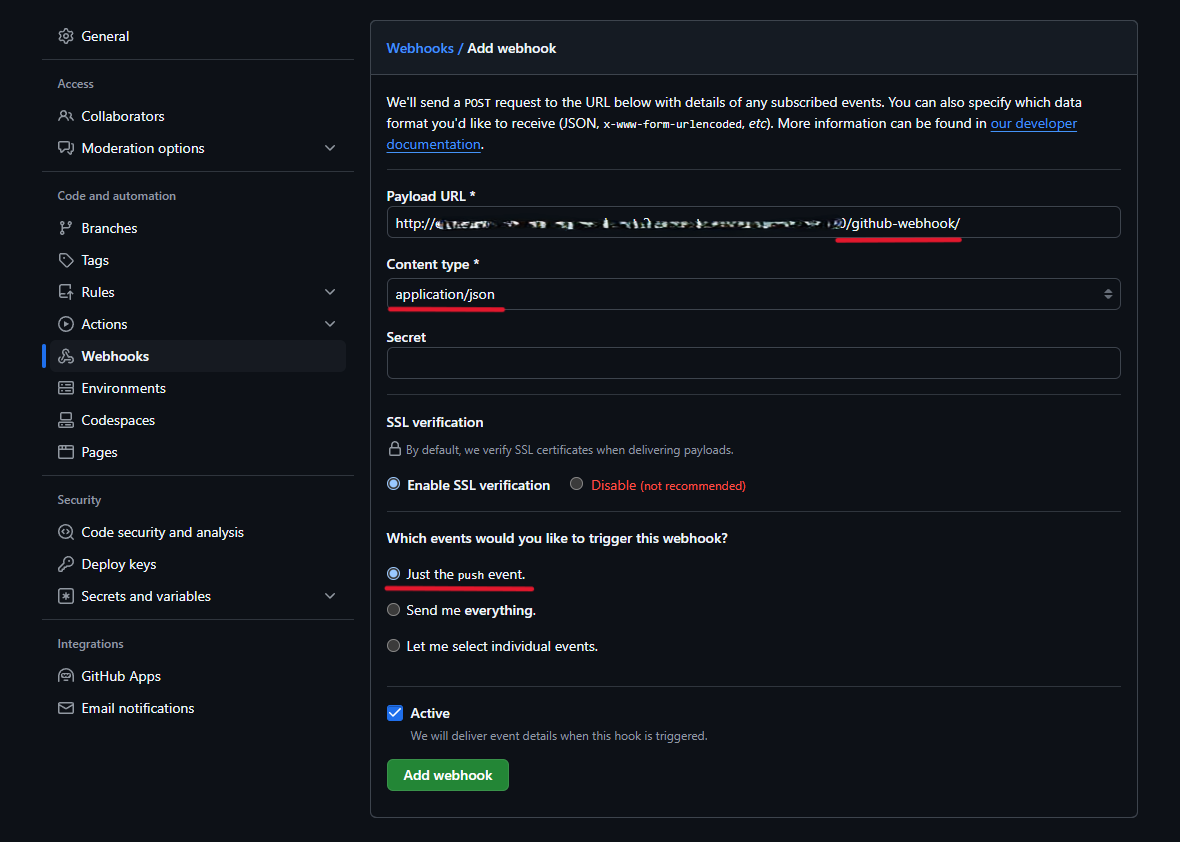Image resolution: width=1180 pixels, height=842 pixels.
Task: Click the Code security and analysis icon
Action: click(66, 532)
